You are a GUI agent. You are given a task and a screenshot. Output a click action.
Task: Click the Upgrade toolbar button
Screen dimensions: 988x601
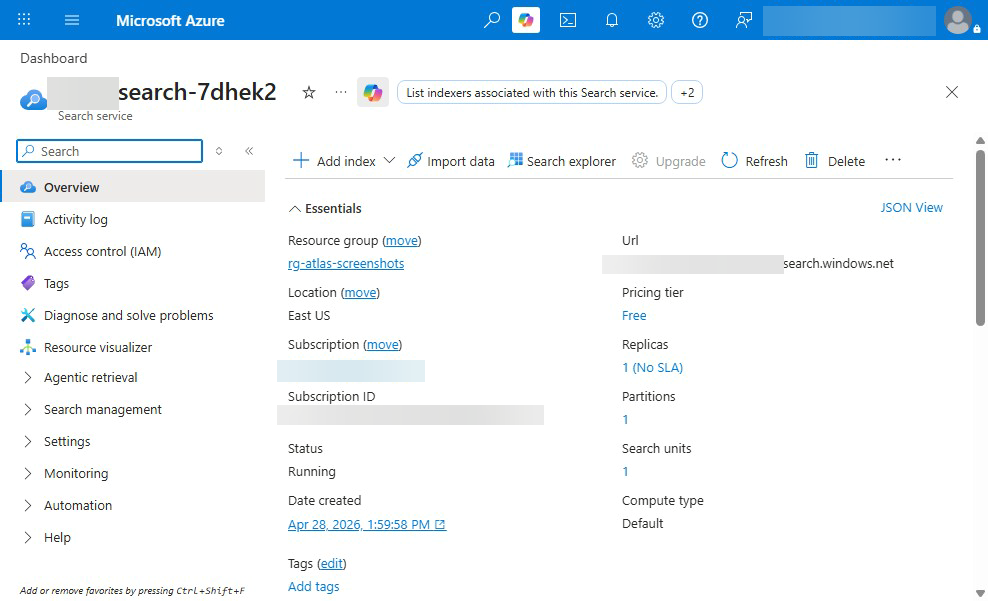[669, 161]
